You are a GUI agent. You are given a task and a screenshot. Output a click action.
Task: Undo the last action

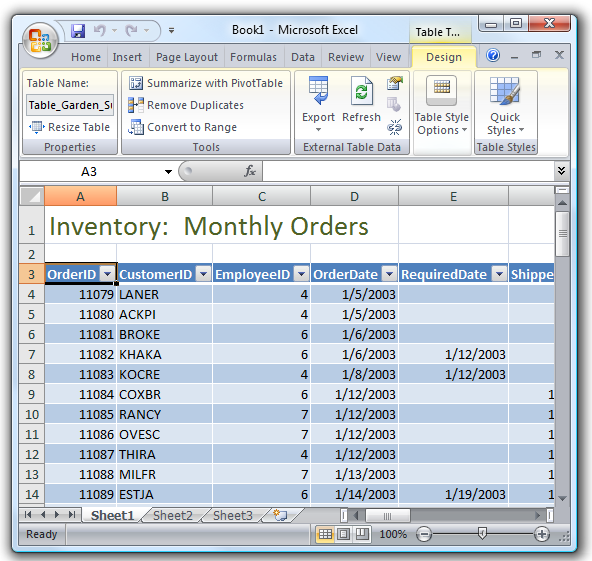pos(100,31)
